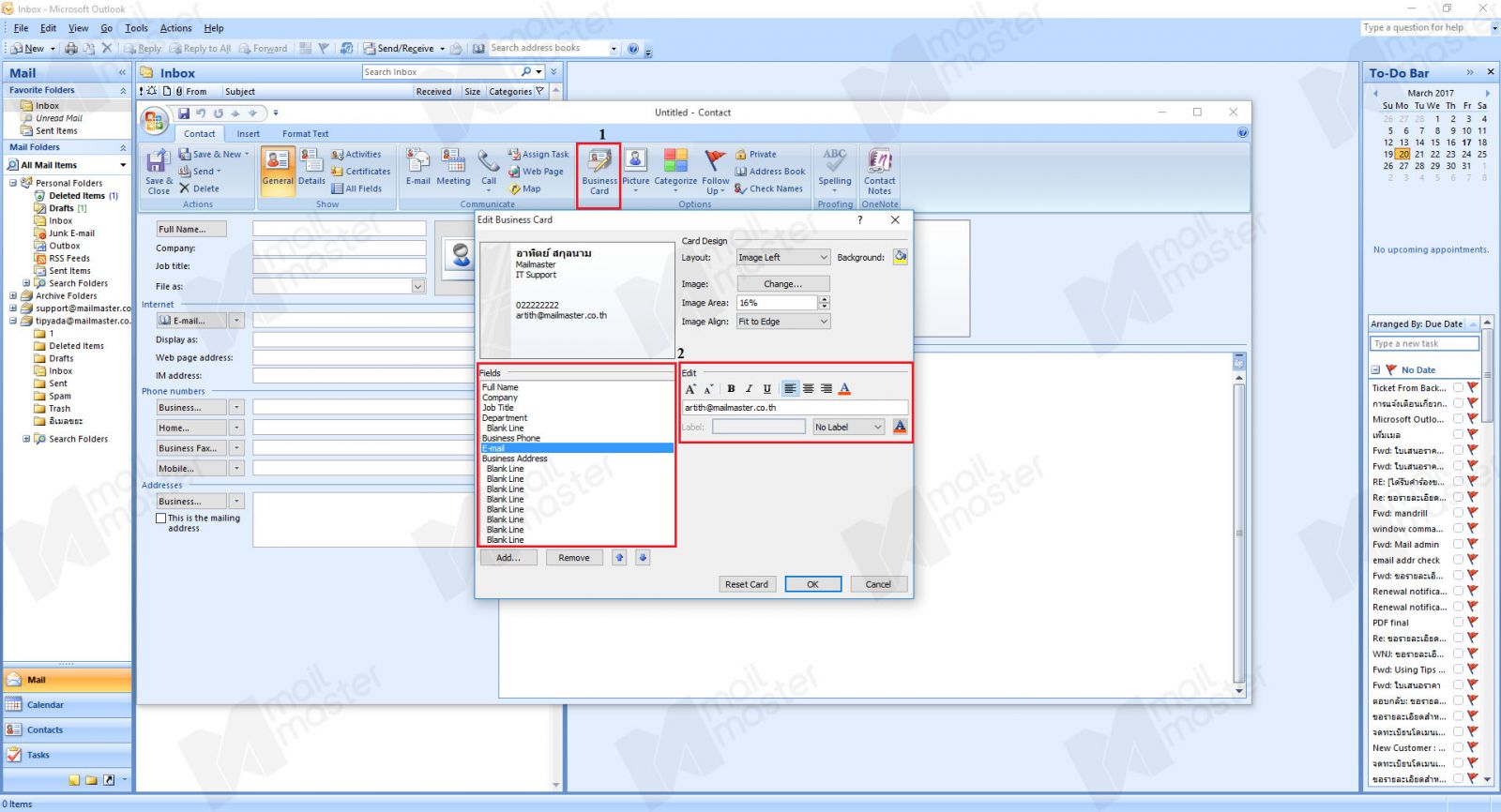Click the Image Area percentage field
The image size is (1501, 812).
777,303
